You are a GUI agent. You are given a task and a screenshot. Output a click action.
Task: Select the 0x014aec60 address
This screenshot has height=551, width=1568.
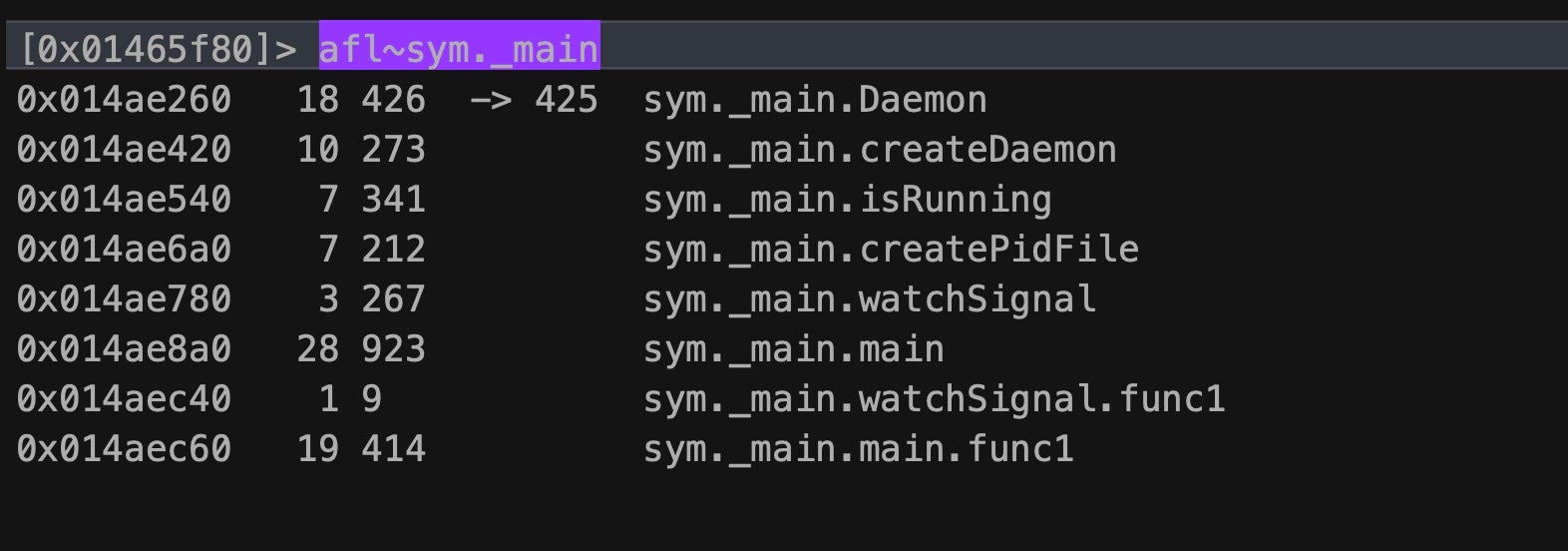tap(124, 449)
